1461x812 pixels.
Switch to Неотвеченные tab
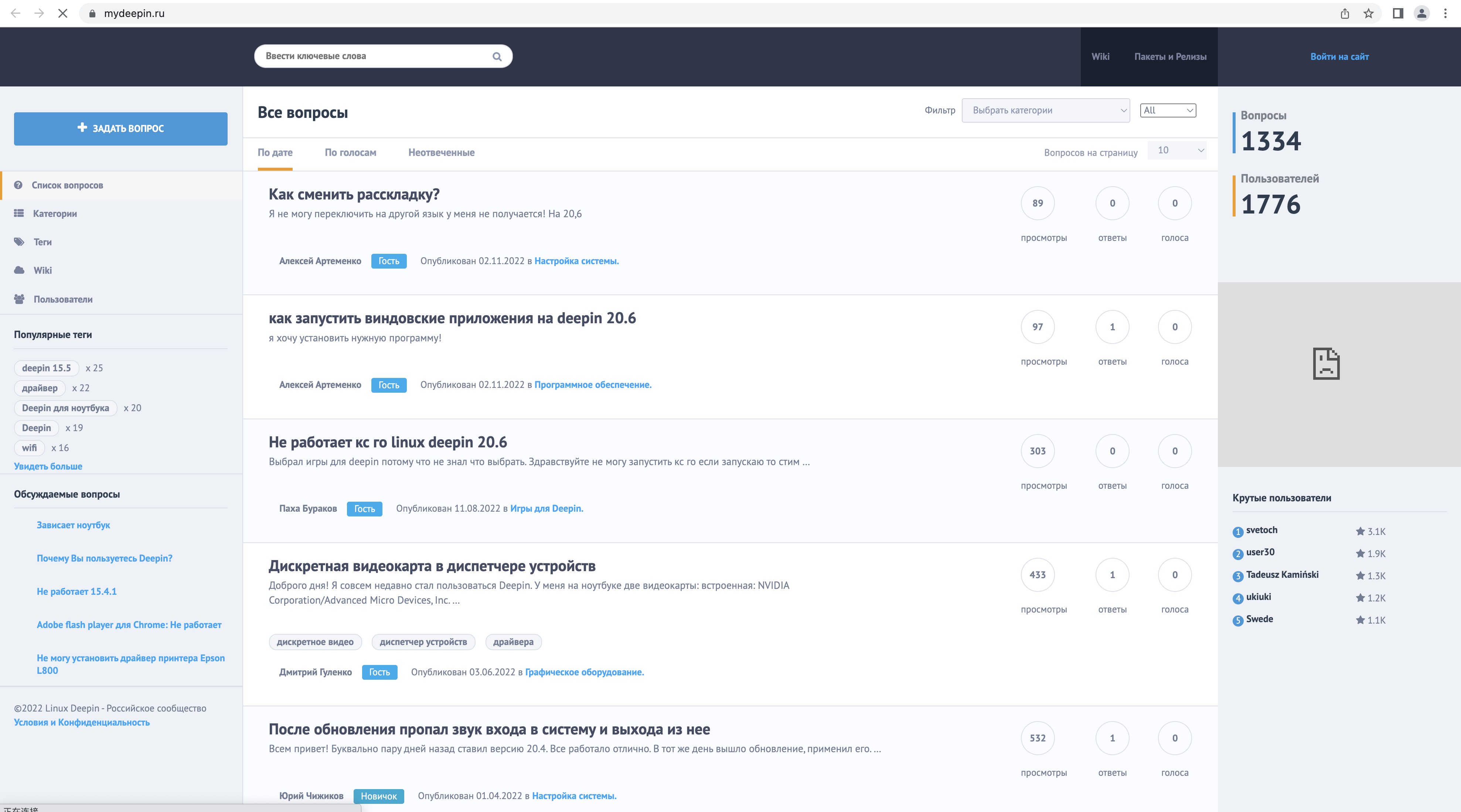click(x=441, y=153)
